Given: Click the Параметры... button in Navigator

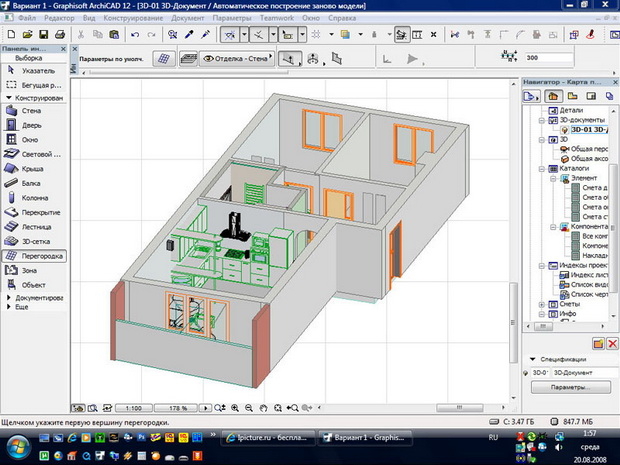Looking at the screenshot, I should point(571,387).
